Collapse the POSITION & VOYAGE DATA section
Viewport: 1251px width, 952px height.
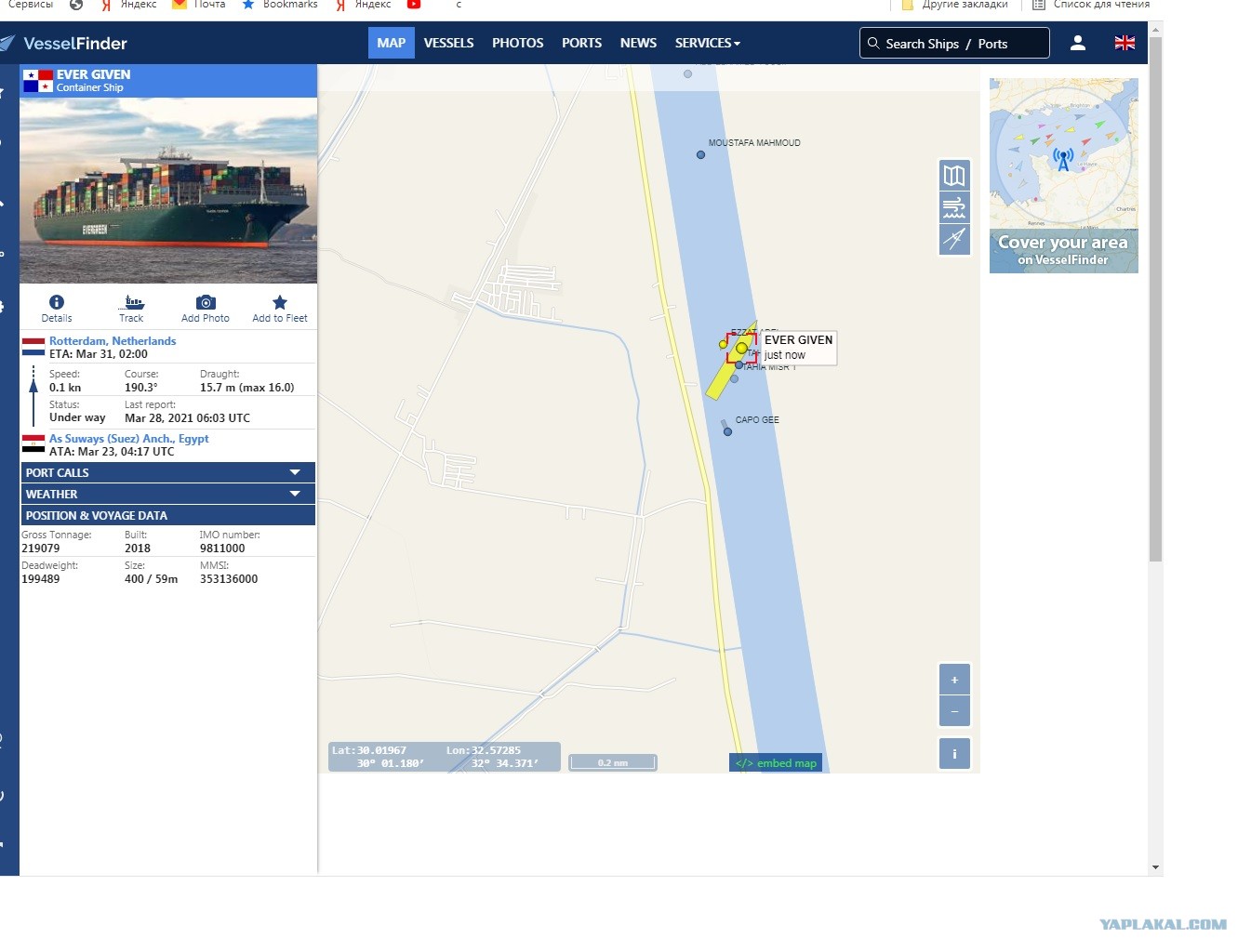pyautogui.click(x=168, y=515)
